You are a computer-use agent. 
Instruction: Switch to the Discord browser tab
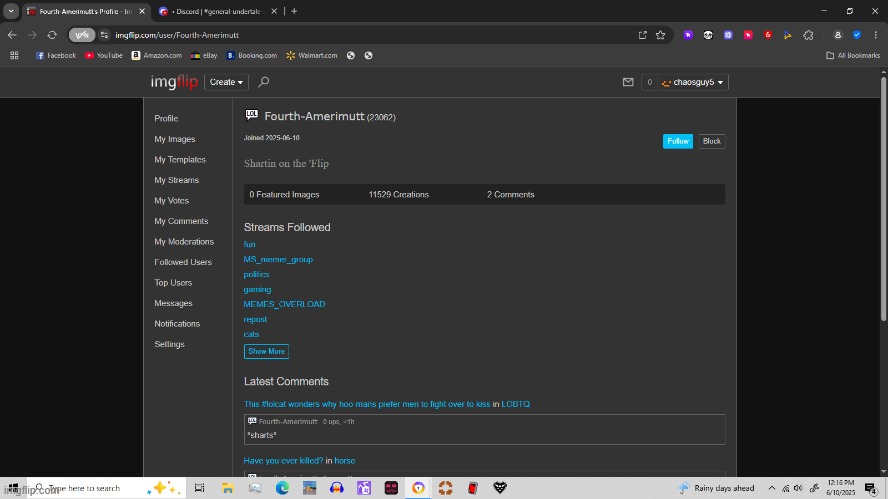218,11
